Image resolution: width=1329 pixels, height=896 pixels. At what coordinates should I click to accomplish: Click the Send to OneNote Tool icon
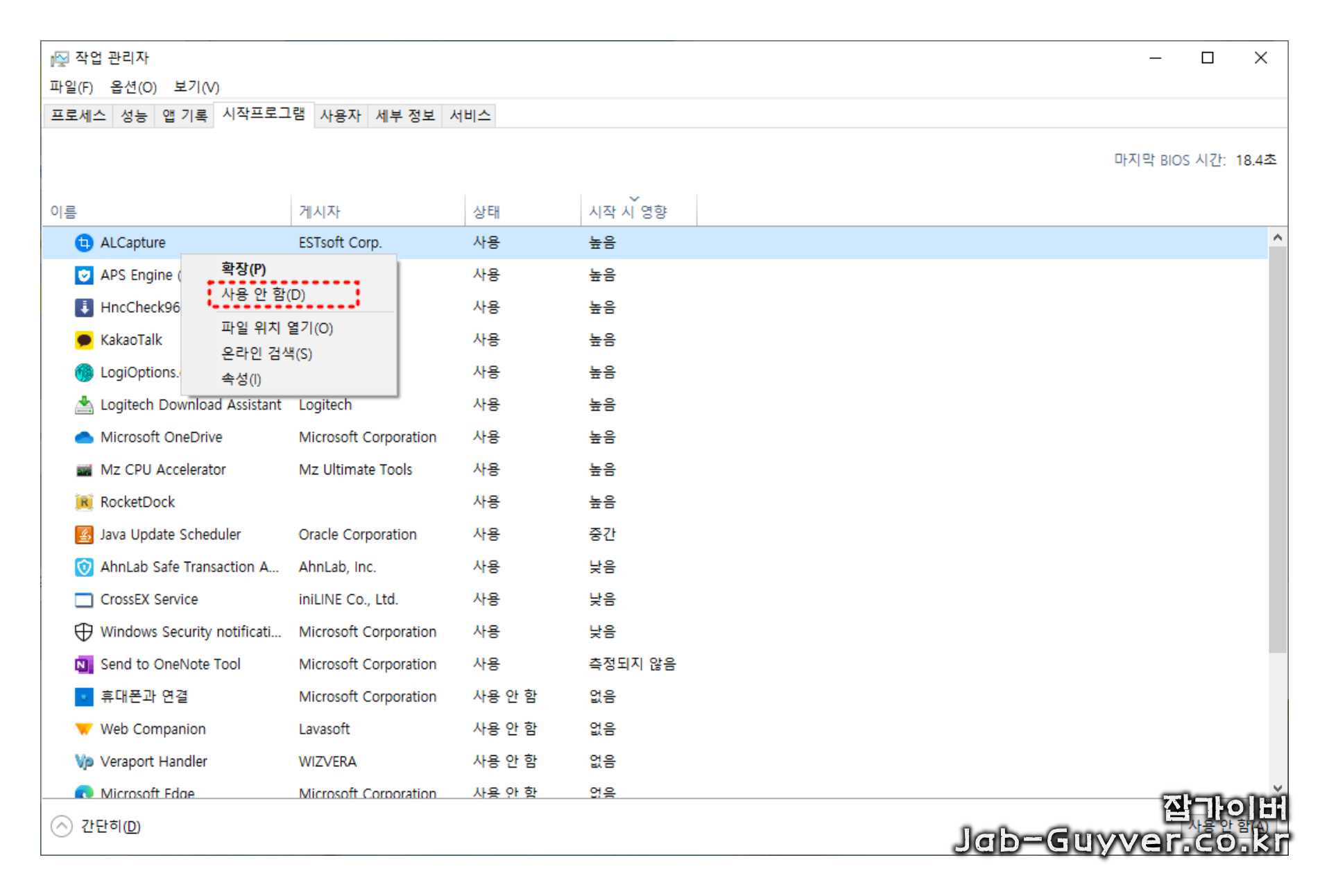(84, 664)
